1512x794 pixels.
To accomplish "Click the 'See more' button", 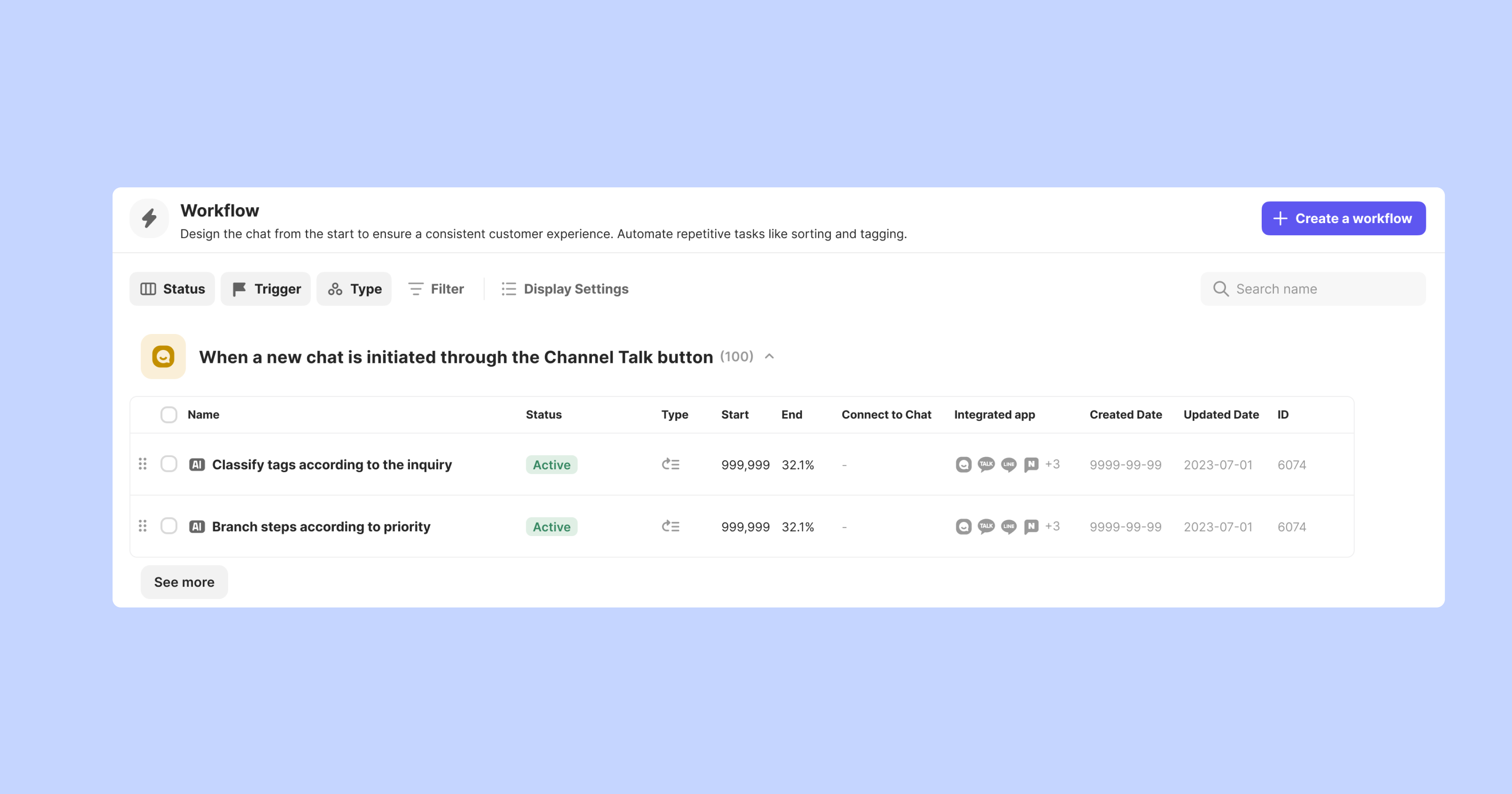I will point(184,581).
